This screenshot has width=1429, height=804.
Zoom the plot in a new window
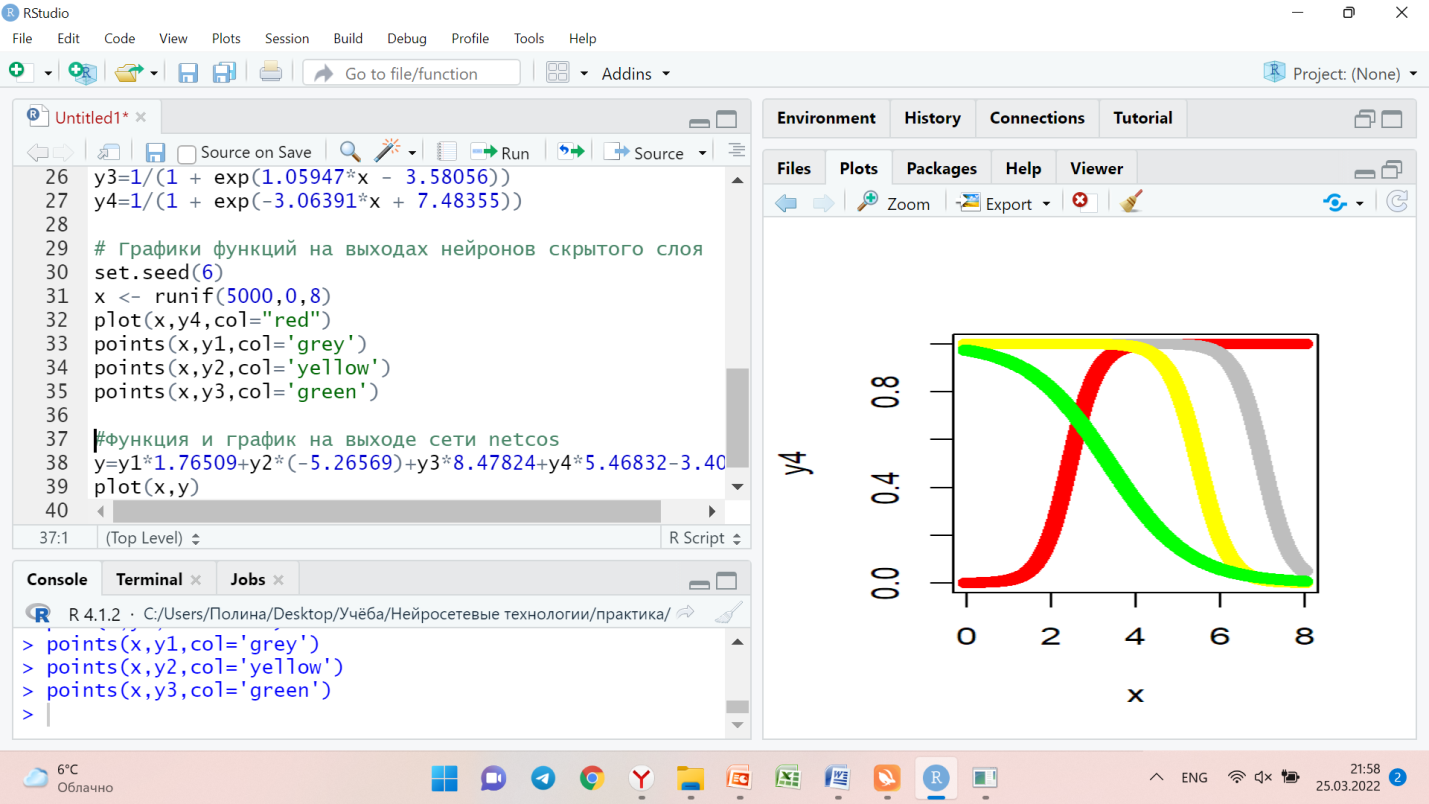pos(894,203)
